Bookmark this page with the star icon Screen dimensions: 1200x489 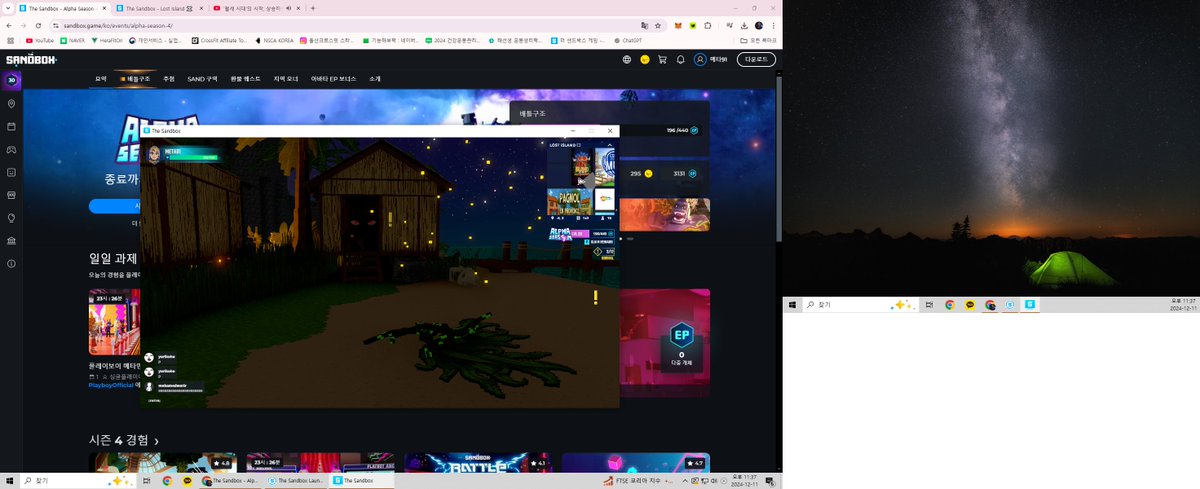658,25
